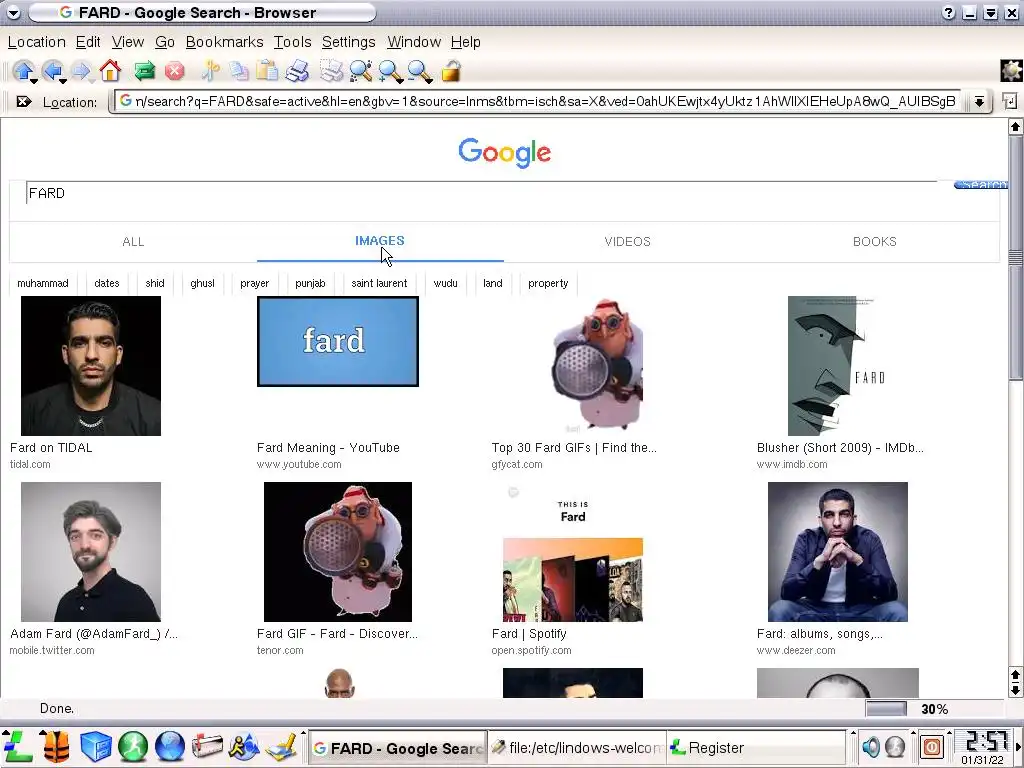This screenshot has width=1024, height=768.
Task: Open the Lindows L launch menu
Action: point(17,746)
